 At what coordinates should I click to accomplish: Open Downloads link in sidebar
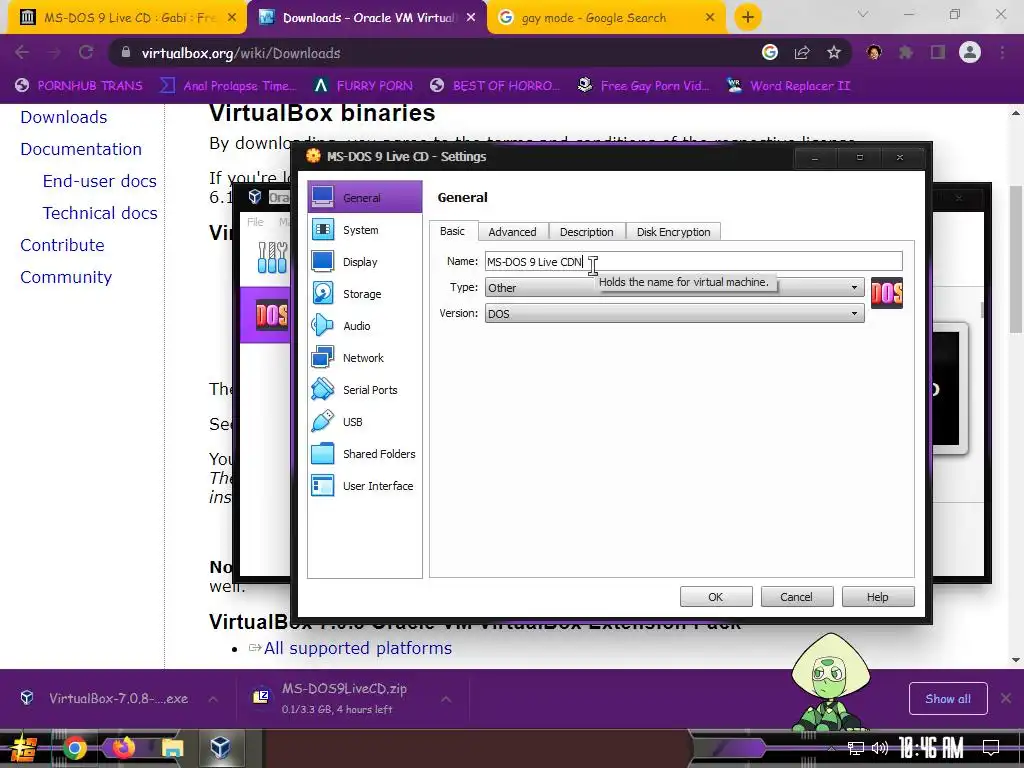point(63,117)
